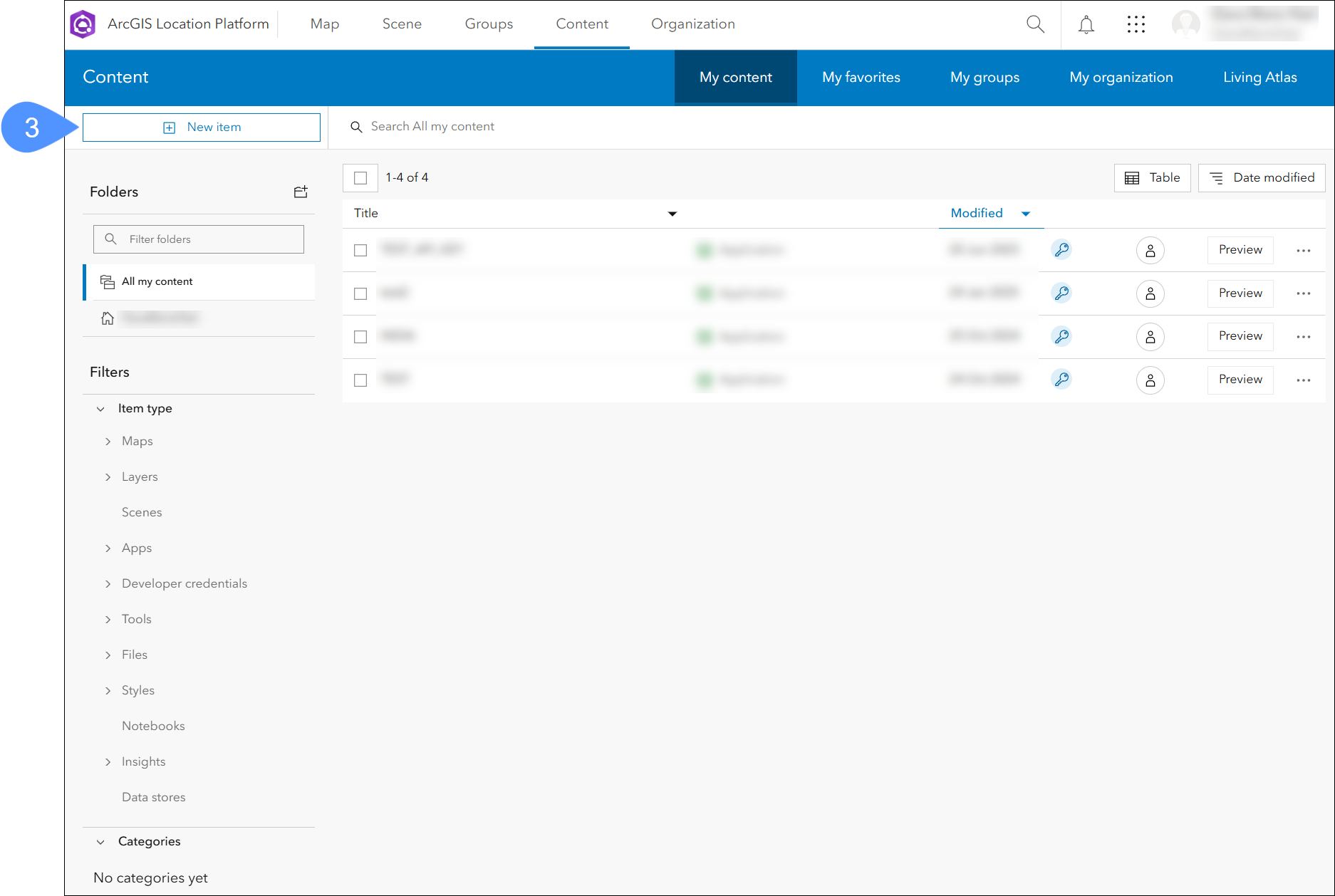1335x896 pixels.
Task: Click the owner sharing icon in second row
Action: pyautogui.click(x=1150, y=293)
